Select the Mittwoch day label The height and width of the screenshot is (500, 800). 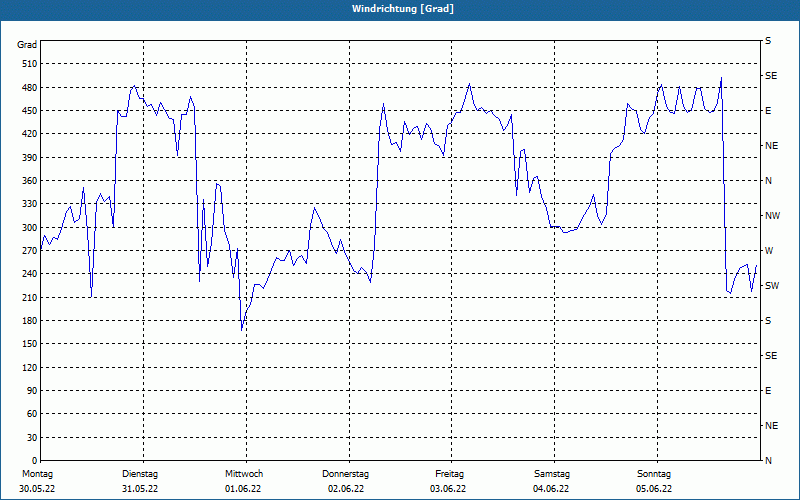[244, 474]
